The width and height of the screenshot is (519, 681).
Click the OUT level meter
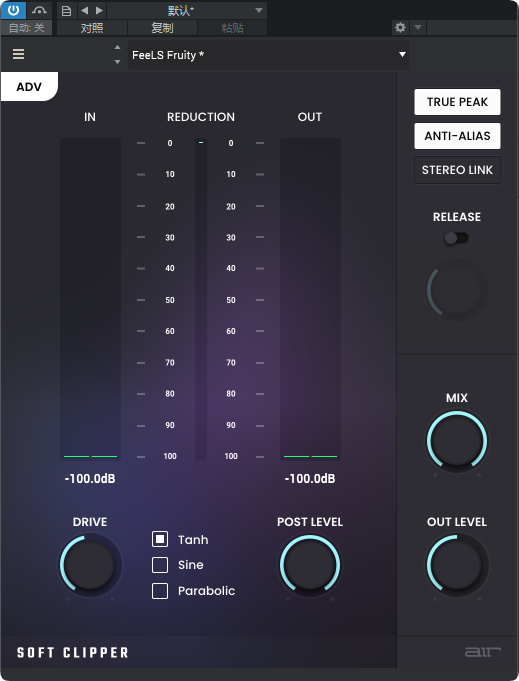[310, 299]
